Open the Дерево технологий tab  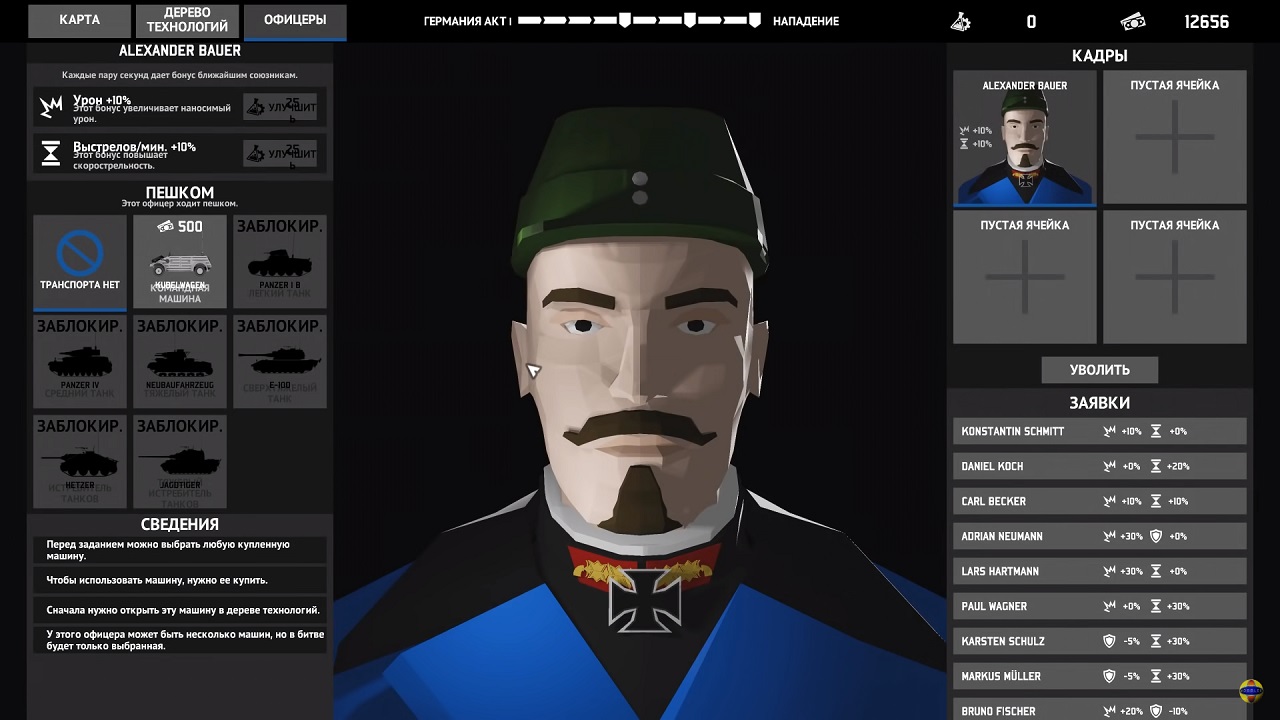point(187,20)
